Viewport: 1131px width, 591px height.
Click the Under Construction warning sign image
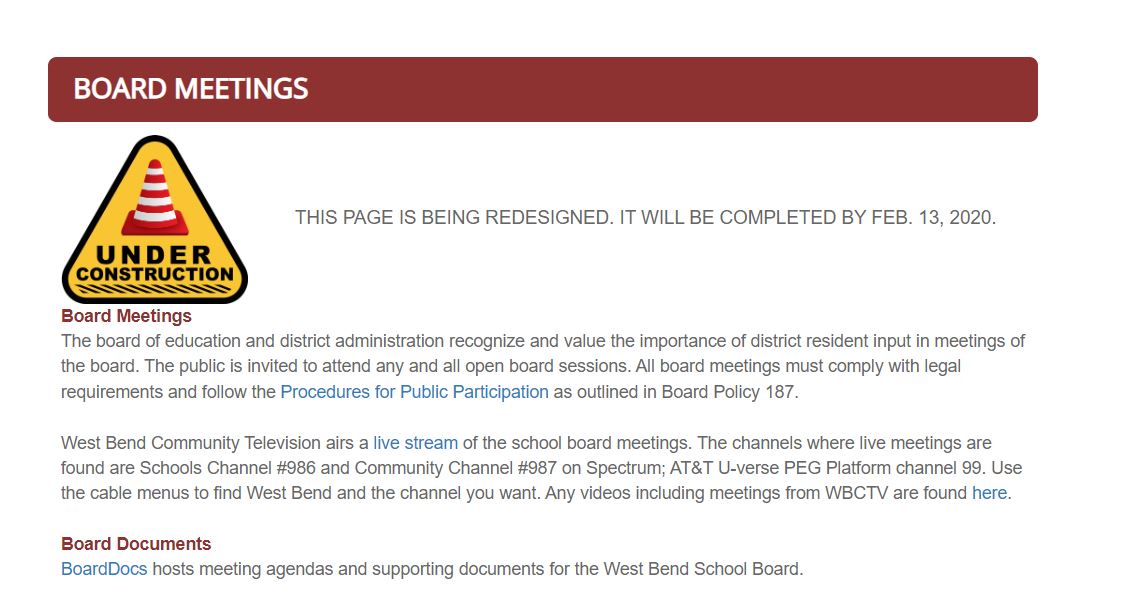click(x=155, y=219)
